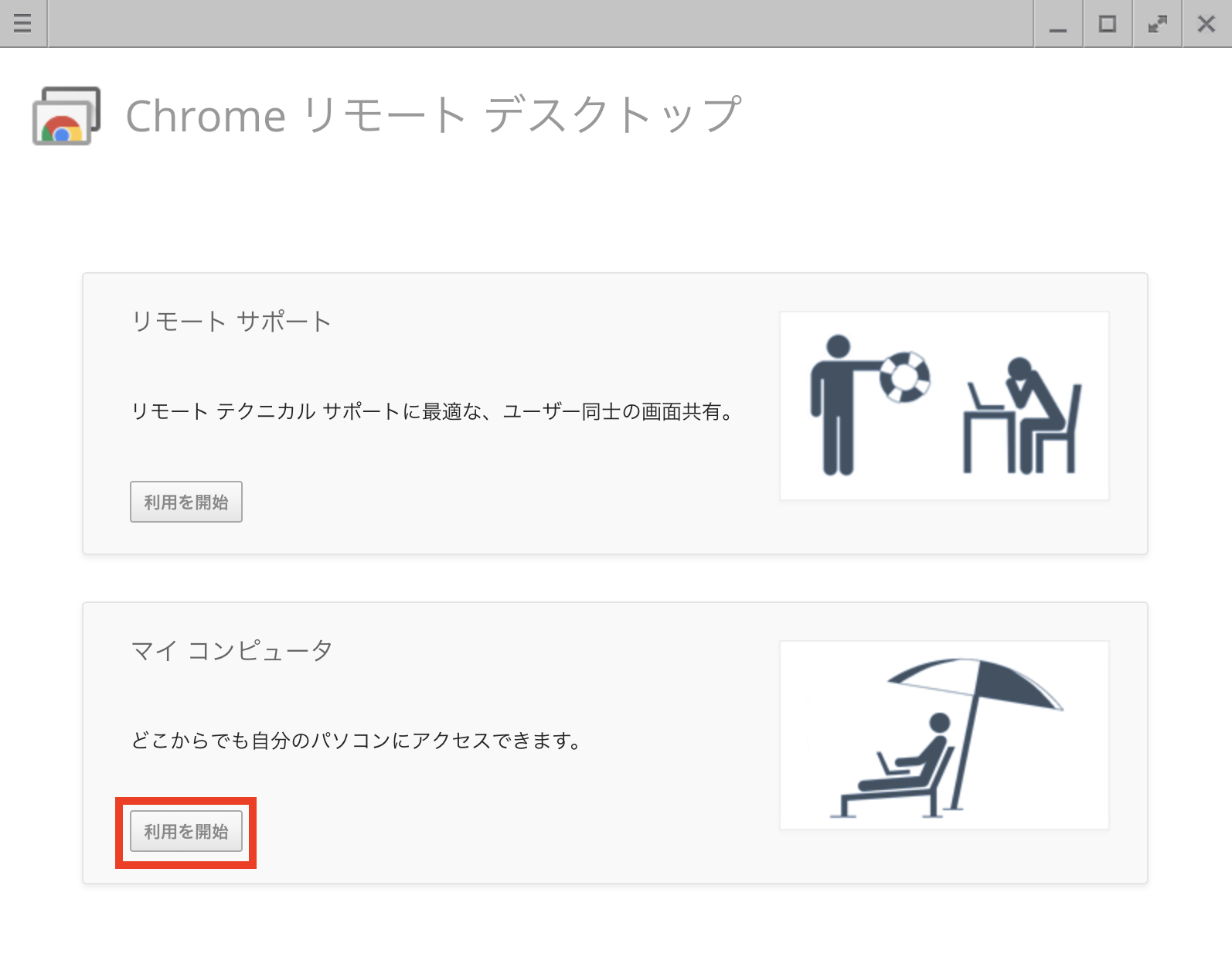The height and width of the screenshot is (971, 1232).
Task: Click the remote support lifebuoy illustration
Action: click(x=944, y=406)
